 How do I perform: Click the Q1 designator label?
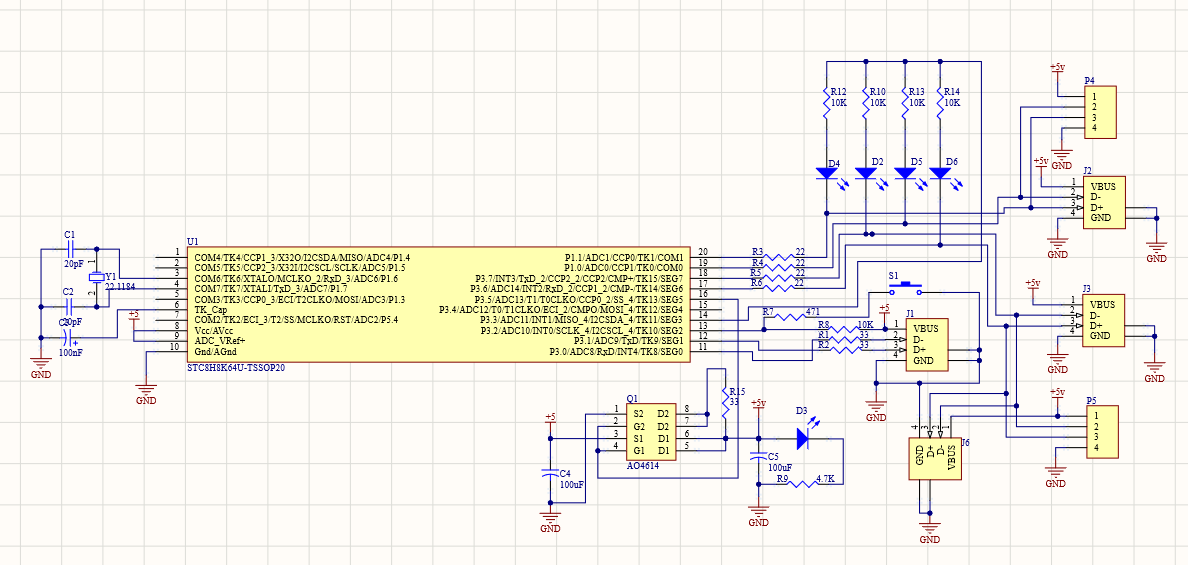click(632, 398)
